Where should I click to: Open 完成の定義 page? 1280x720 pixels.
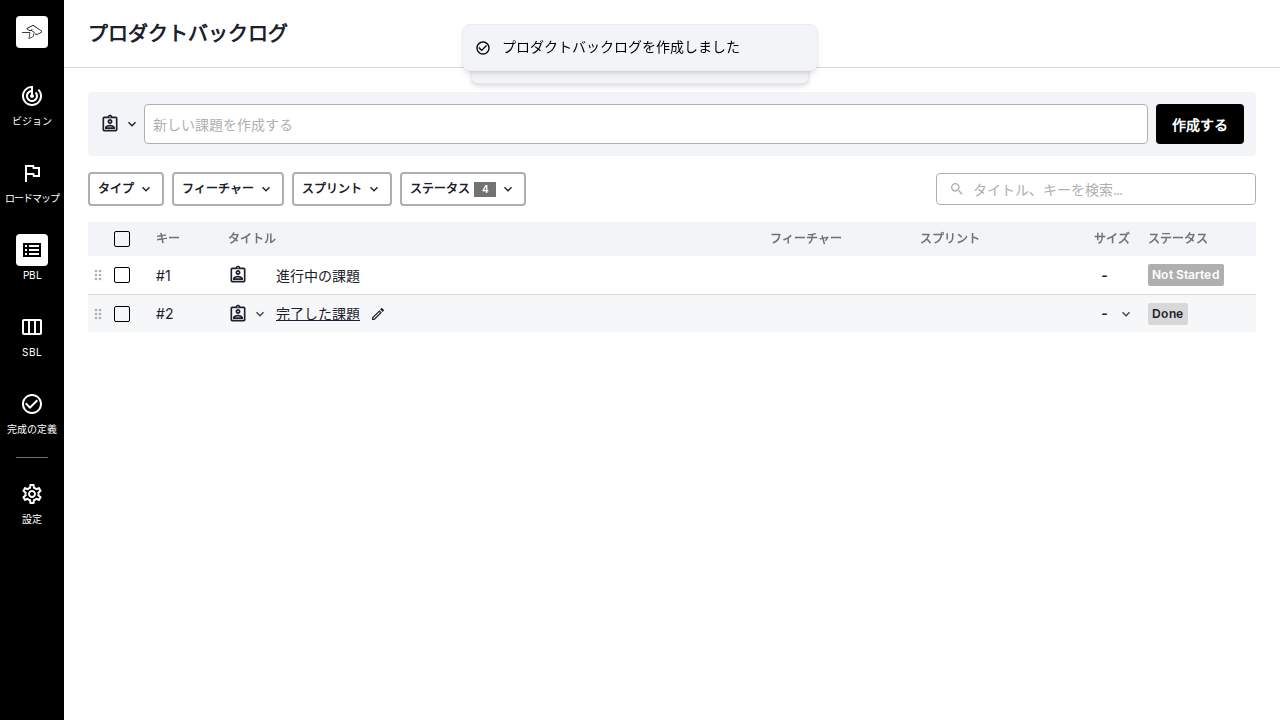(32, 414)
